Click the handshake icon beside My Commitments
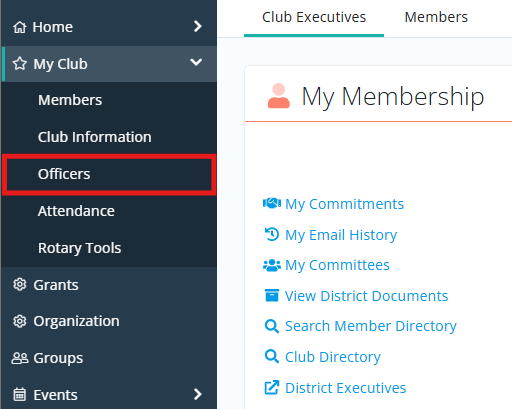Screen dimensions: 512x409 (x=272, y=203)
